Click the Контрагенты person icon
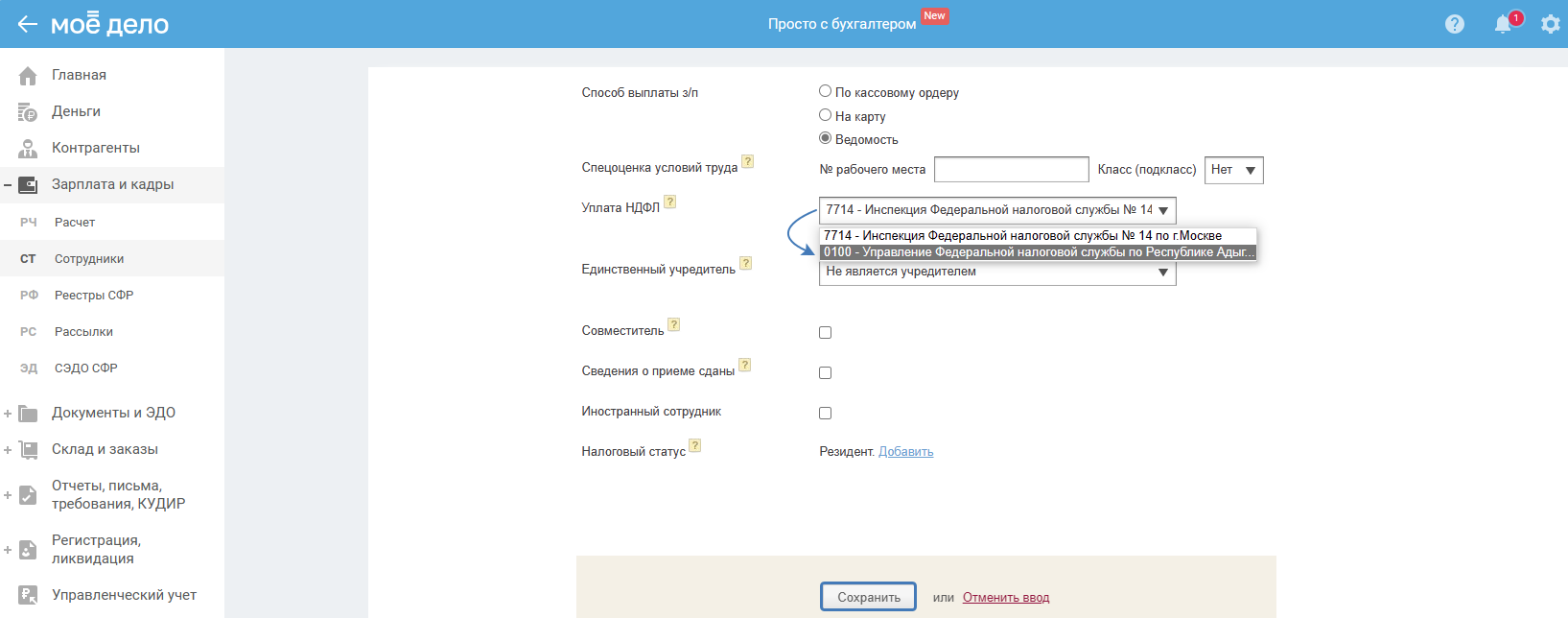Image resolution: width=1568 pixels, height=618 pixels. point(28,149)
